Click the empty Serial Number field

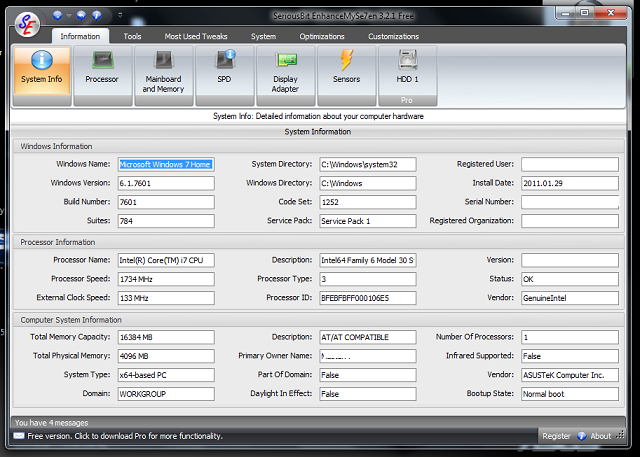click(570, 202)
